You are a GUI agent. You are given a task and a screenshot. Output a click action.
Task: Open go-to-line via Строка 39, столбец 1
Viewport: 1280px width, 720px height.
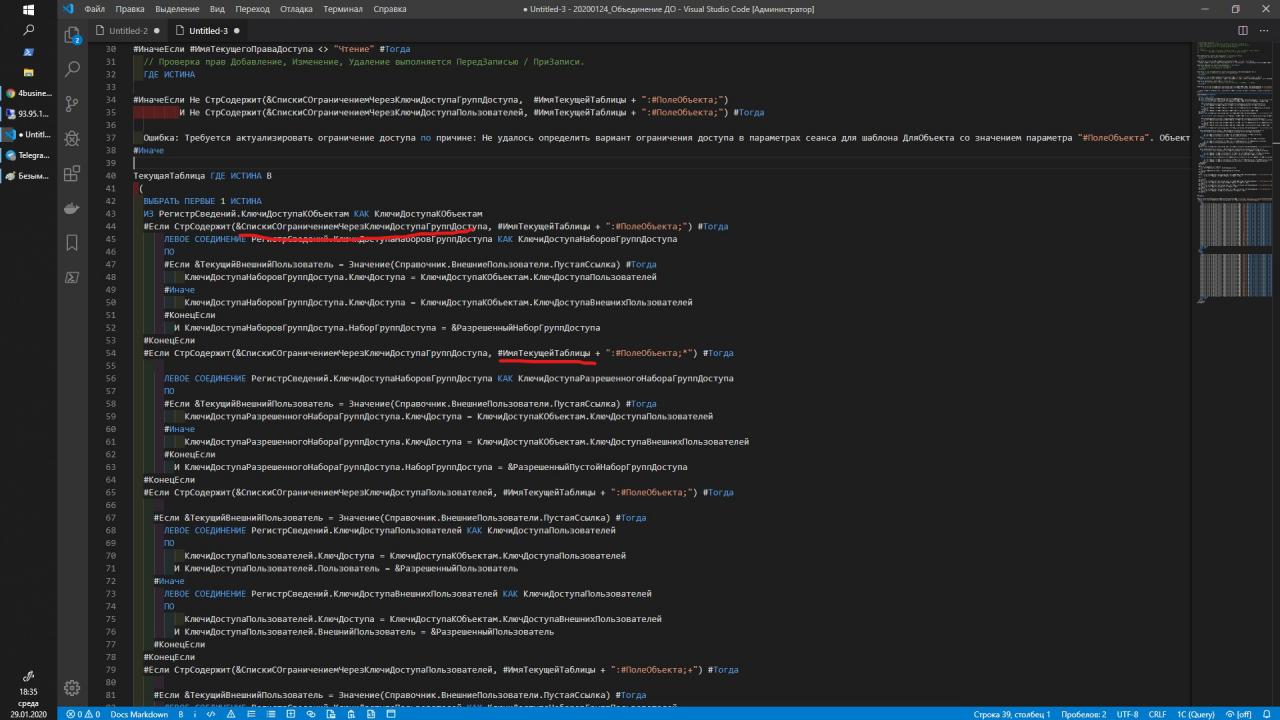coord(1012,714)
